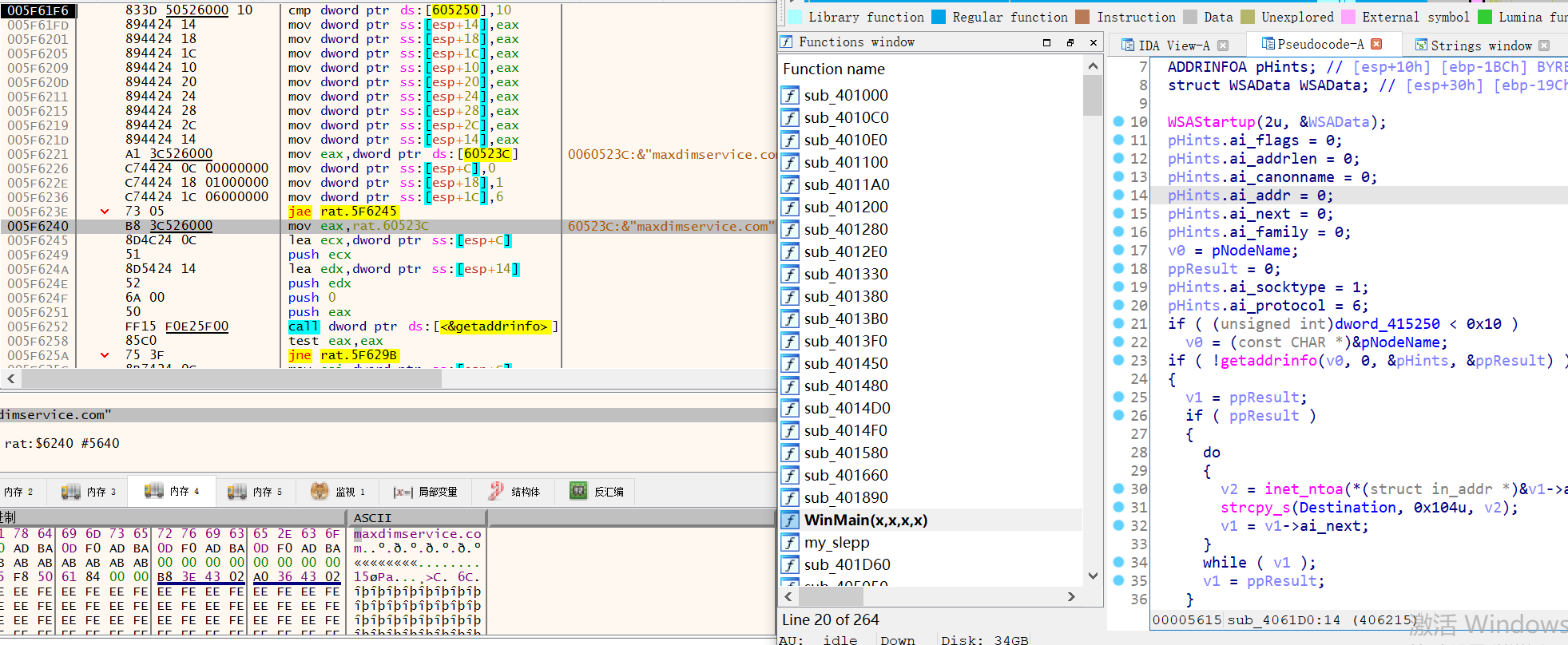1568x645 pixels.
Task: Click the dog icon on 监视 1 tab
Action: click(320, 491)
